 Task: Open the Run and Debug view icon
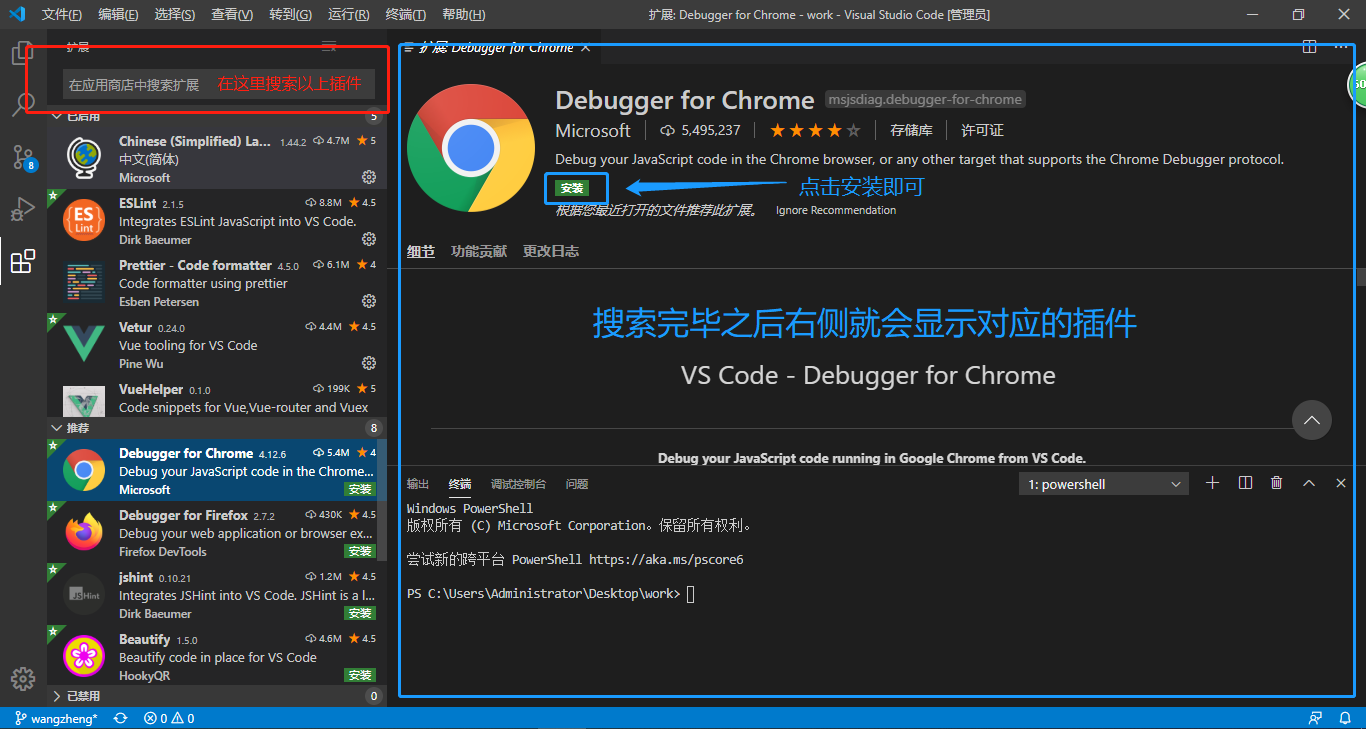tap(22, 210)
